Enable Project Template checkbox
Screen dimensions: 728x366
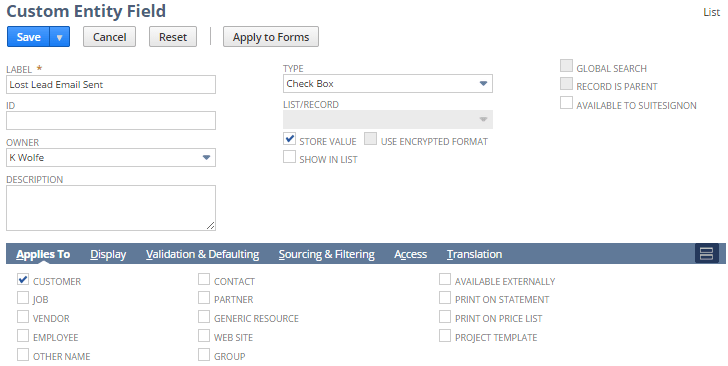pyautogui.click(x=445, y=335)
